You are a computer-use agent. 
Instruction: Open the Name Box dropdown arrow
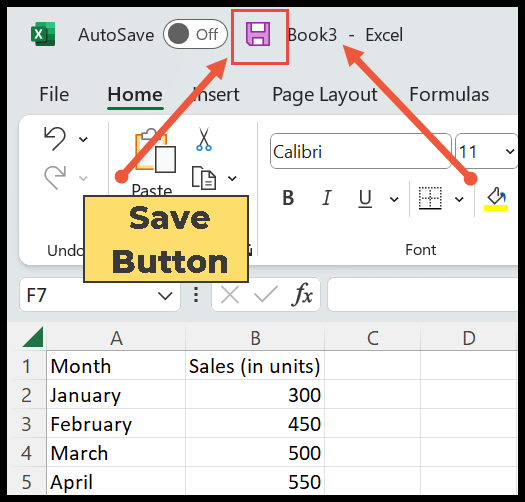click(165, 296)
